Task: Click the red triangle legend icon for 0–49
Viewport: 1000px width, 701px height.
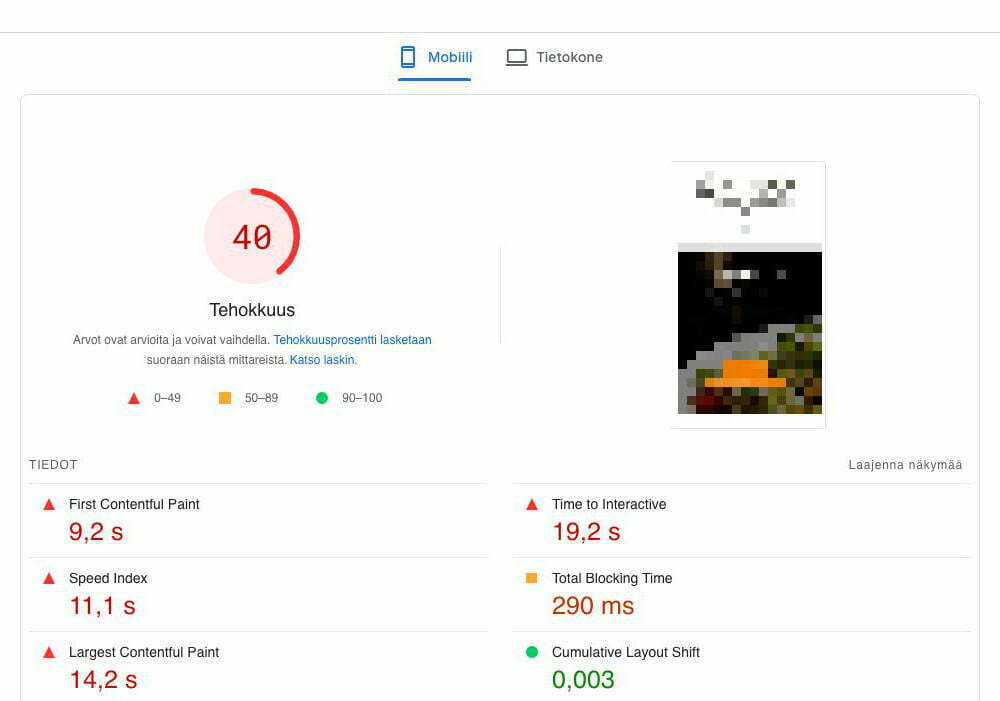Action: pyautogui.click(x=134, y=398)
